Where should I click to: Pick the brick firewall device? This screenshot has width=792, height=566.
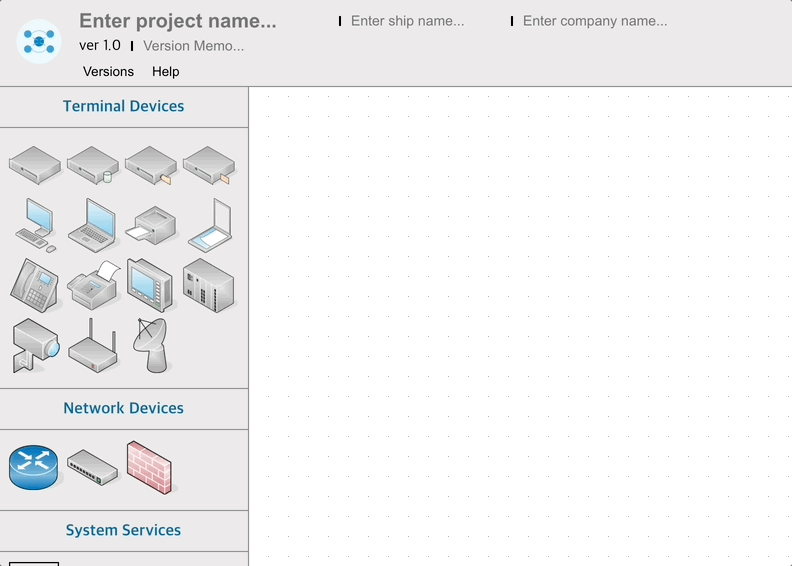[x=150, y=466]
